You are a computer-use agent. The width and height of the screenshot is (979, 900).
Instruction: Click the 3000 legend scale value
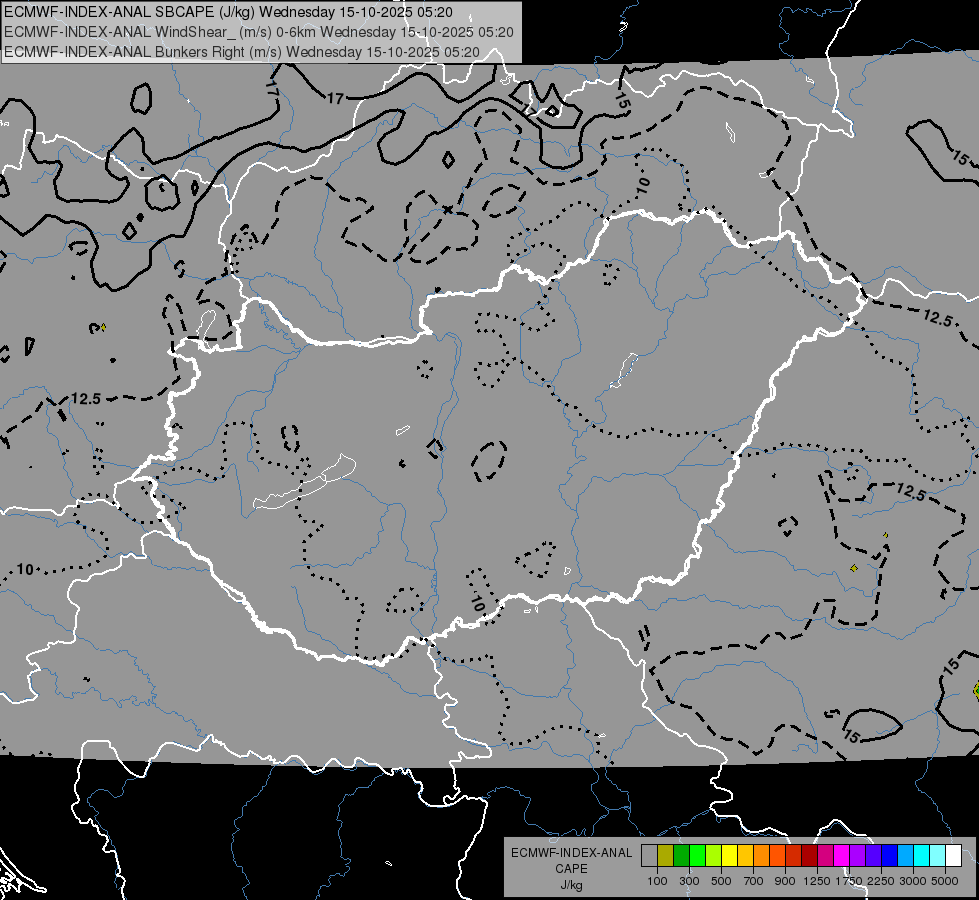pyautogui.click(x=913, y=881)
